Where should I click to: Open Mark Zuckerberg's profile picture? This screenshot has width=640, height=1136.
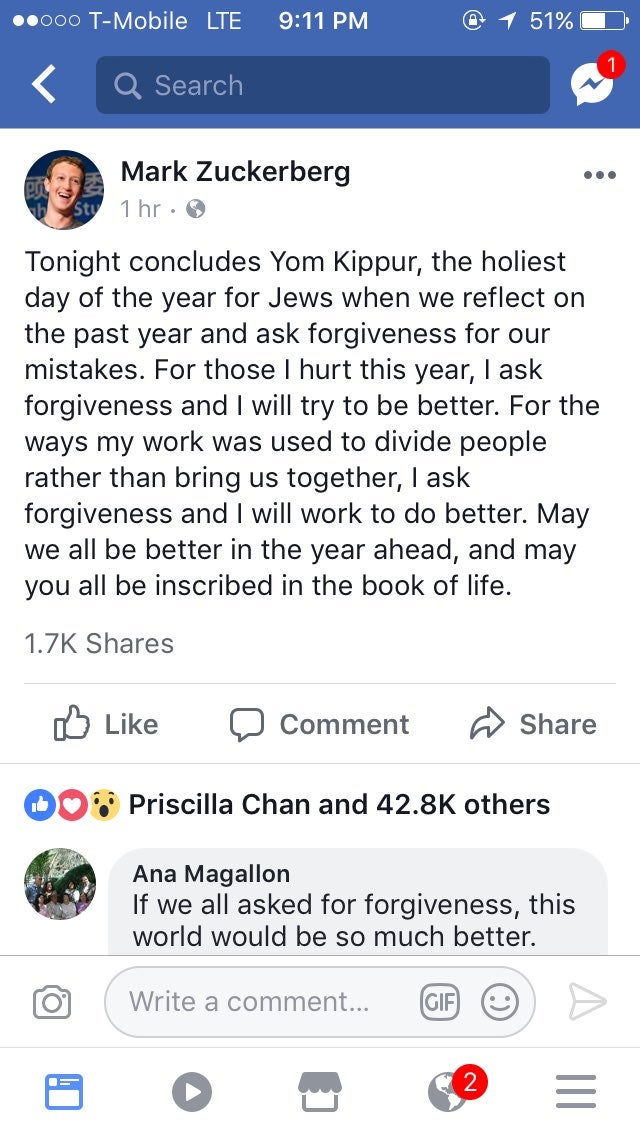pyautogui.click(x=63, y=190)
